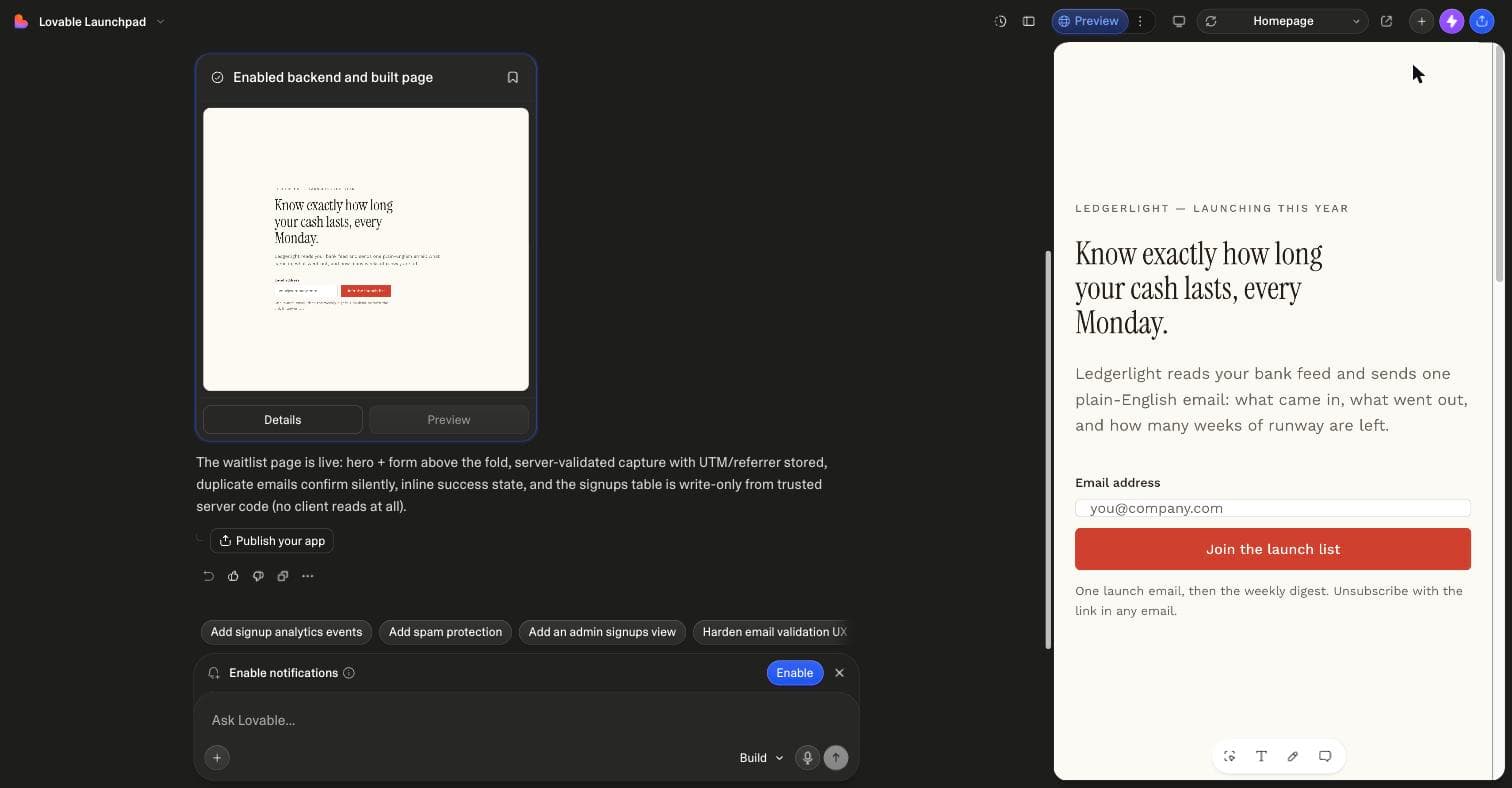Activate the text edit tool in preview
The width and height of the screenshot is (1512, 788).
point(1261,756)
